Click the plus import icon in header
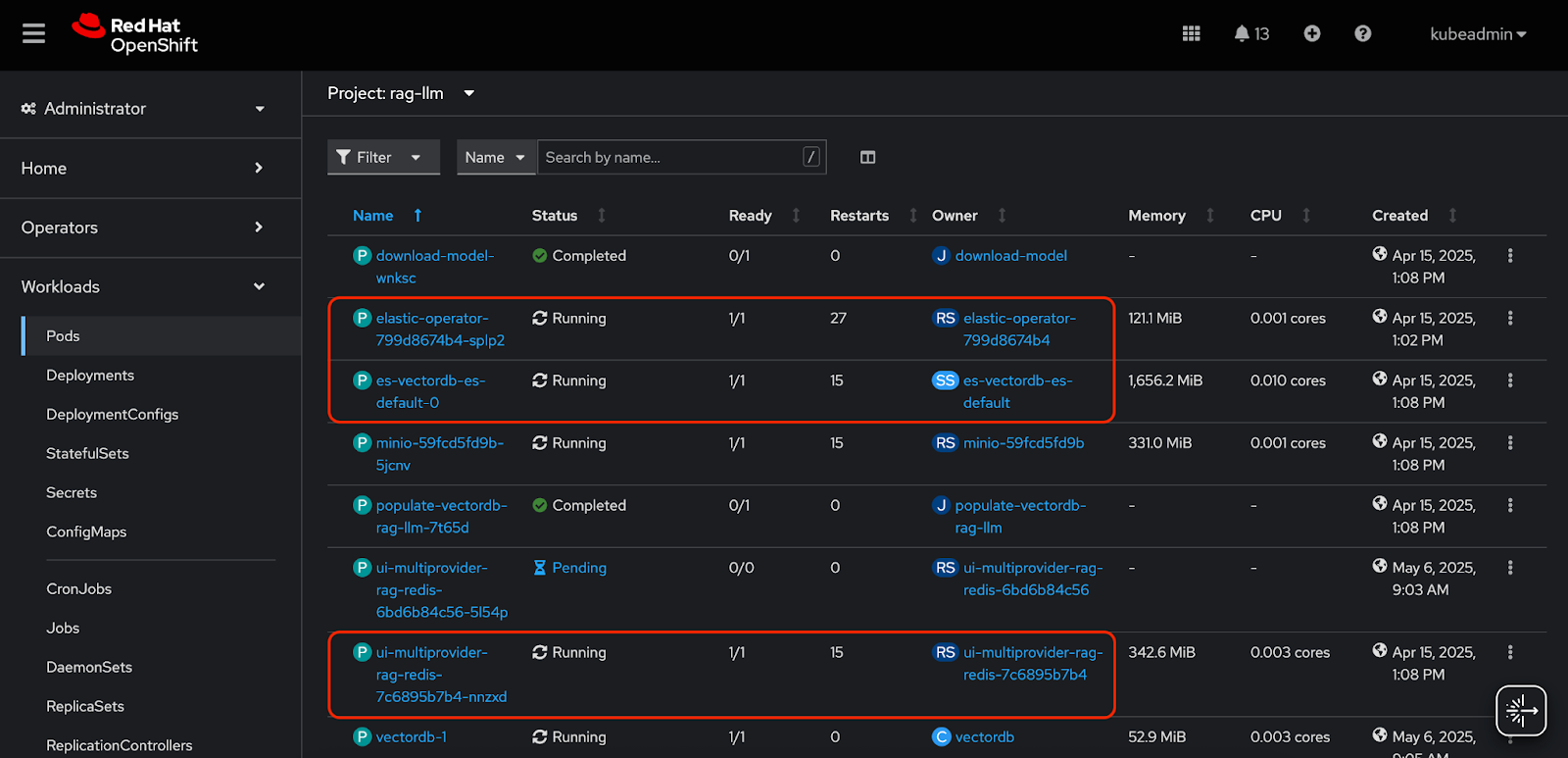Viewport: 1568px width, 758px height. point(1311,34)
